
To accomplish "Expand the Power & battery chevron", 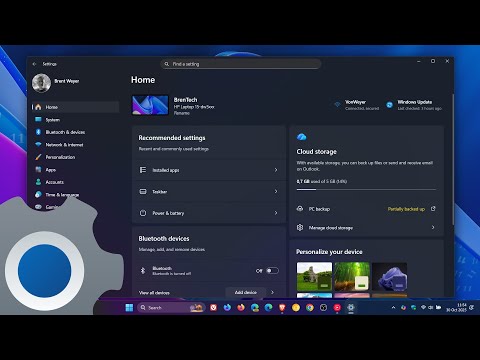I will [276, 213].
